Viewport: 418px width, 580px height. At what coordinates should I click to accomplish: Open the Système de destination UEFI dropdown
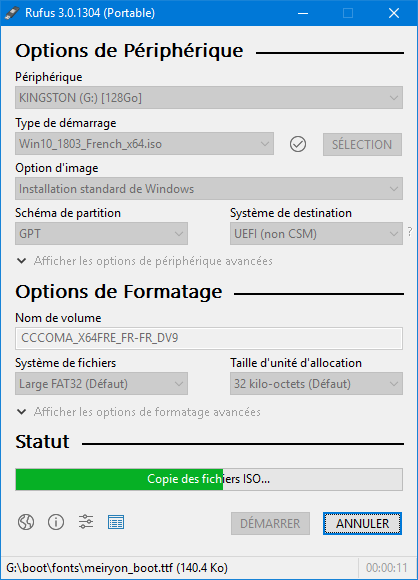click(x=316, y=233)
